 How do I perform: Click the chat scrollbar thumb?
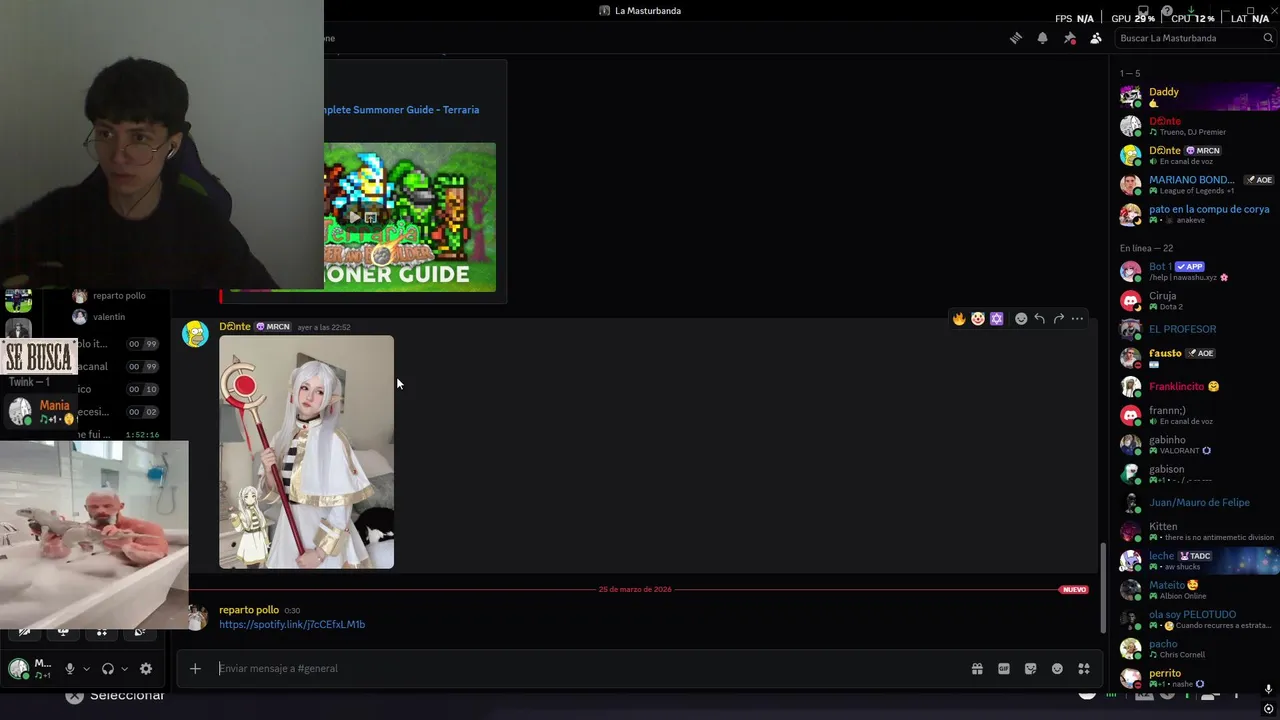tap(1103, 588)
